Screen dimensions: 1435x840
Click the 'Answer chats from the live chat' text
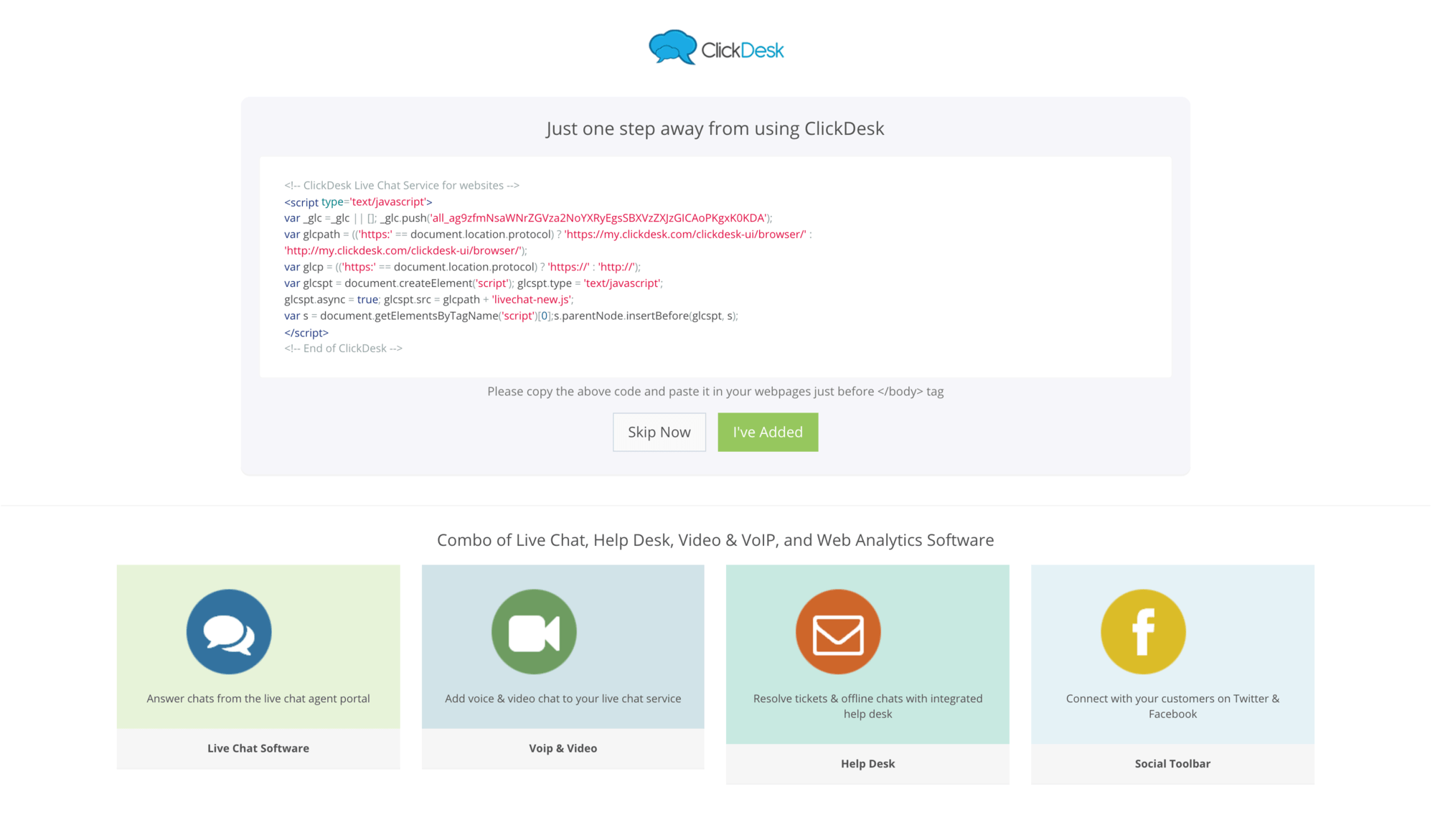click(x=258, y=699)
